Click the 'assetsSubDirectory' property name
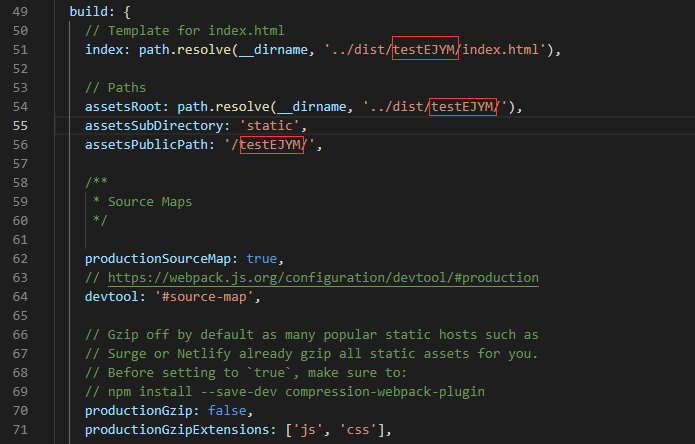The image size is (695, 444). point(154,126)
